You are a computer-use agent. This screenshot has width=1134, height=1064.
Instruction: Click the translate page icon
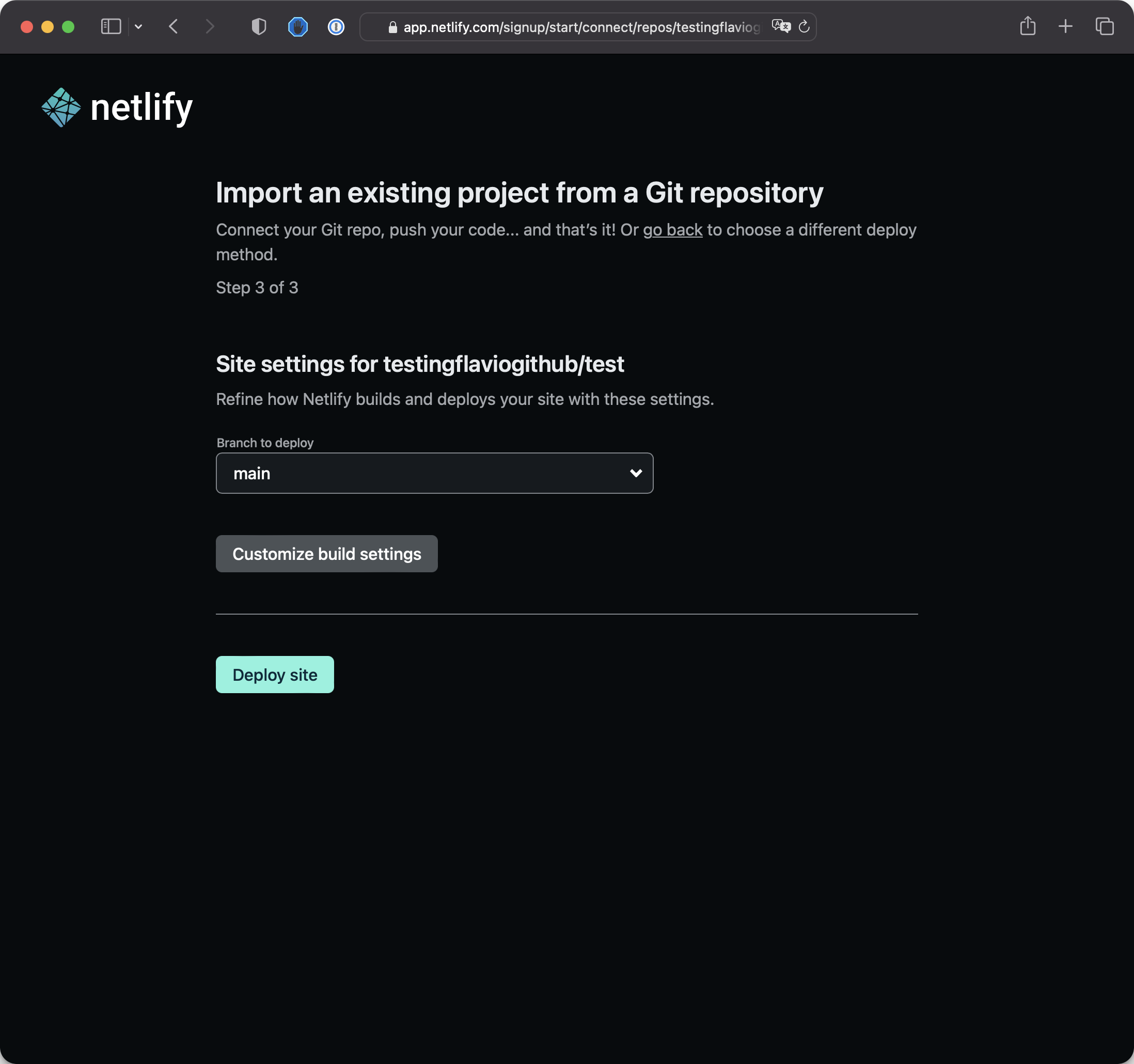(x=781, y=26)
